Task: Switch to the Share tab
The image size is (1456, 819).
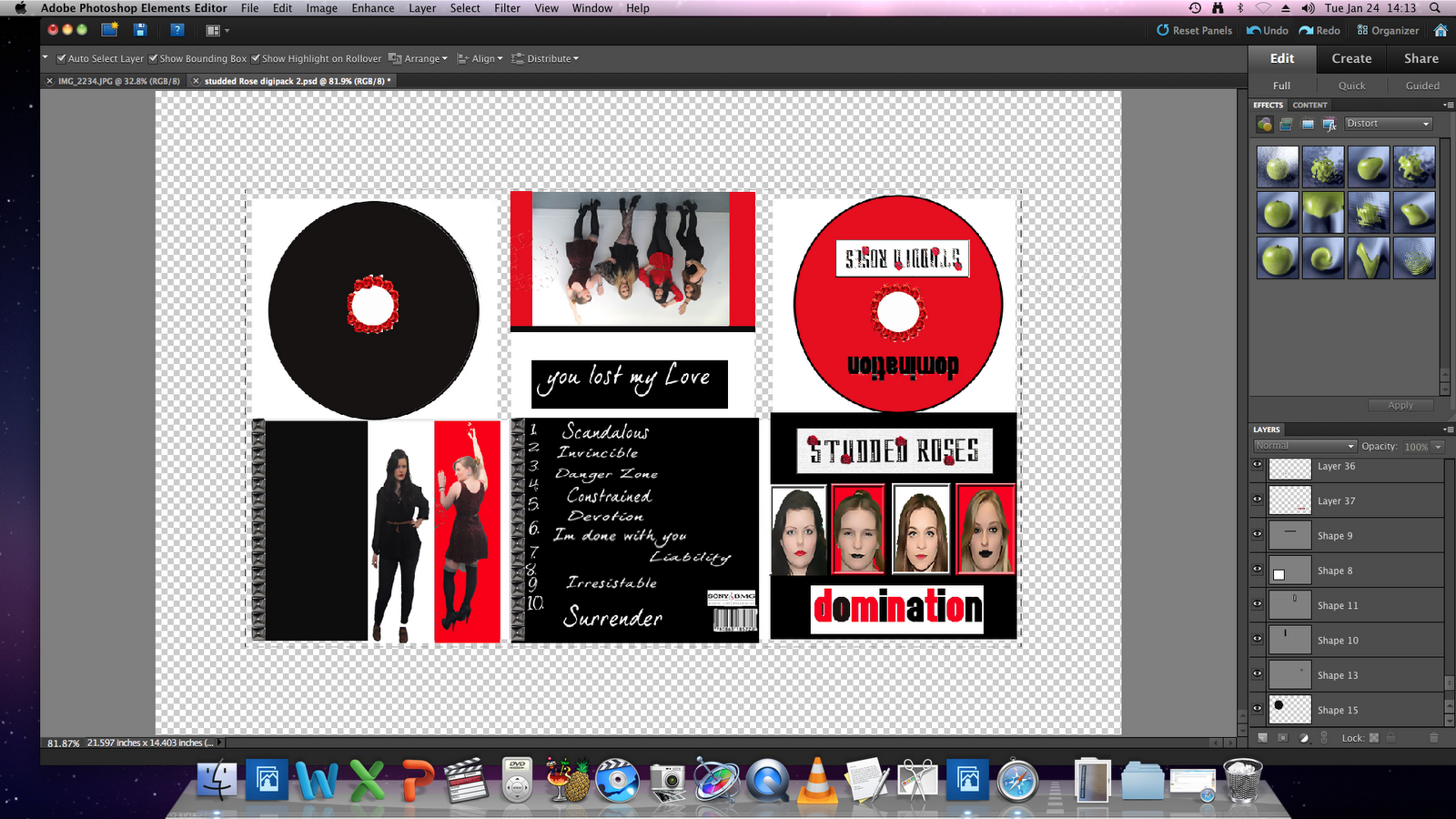Action: 1421,58
